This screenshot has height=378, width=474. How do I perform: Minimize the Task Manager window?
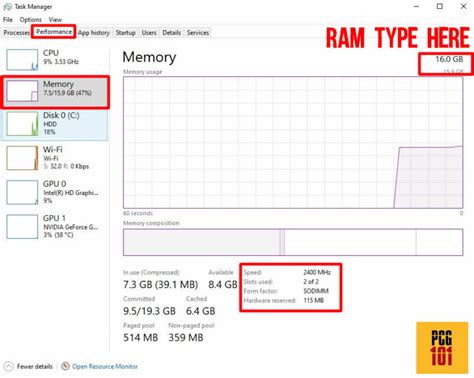click(x=416, y=6)
